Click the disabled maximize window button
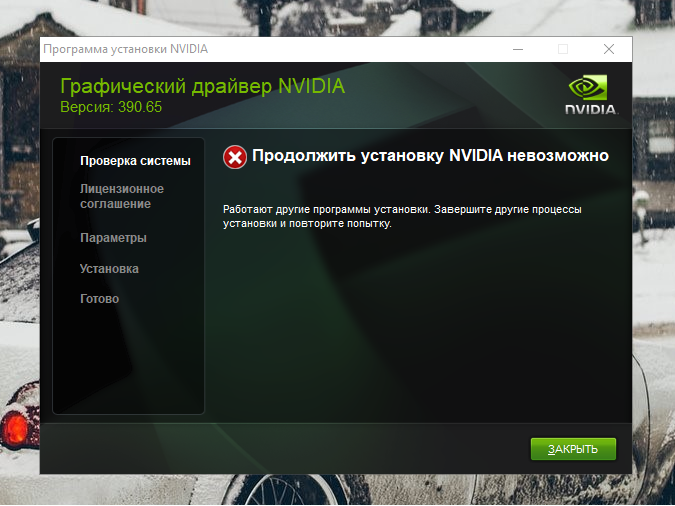Image resolution: width=675 pixels, height=506 pixels. pyautogui.click(x=563, y=49)
